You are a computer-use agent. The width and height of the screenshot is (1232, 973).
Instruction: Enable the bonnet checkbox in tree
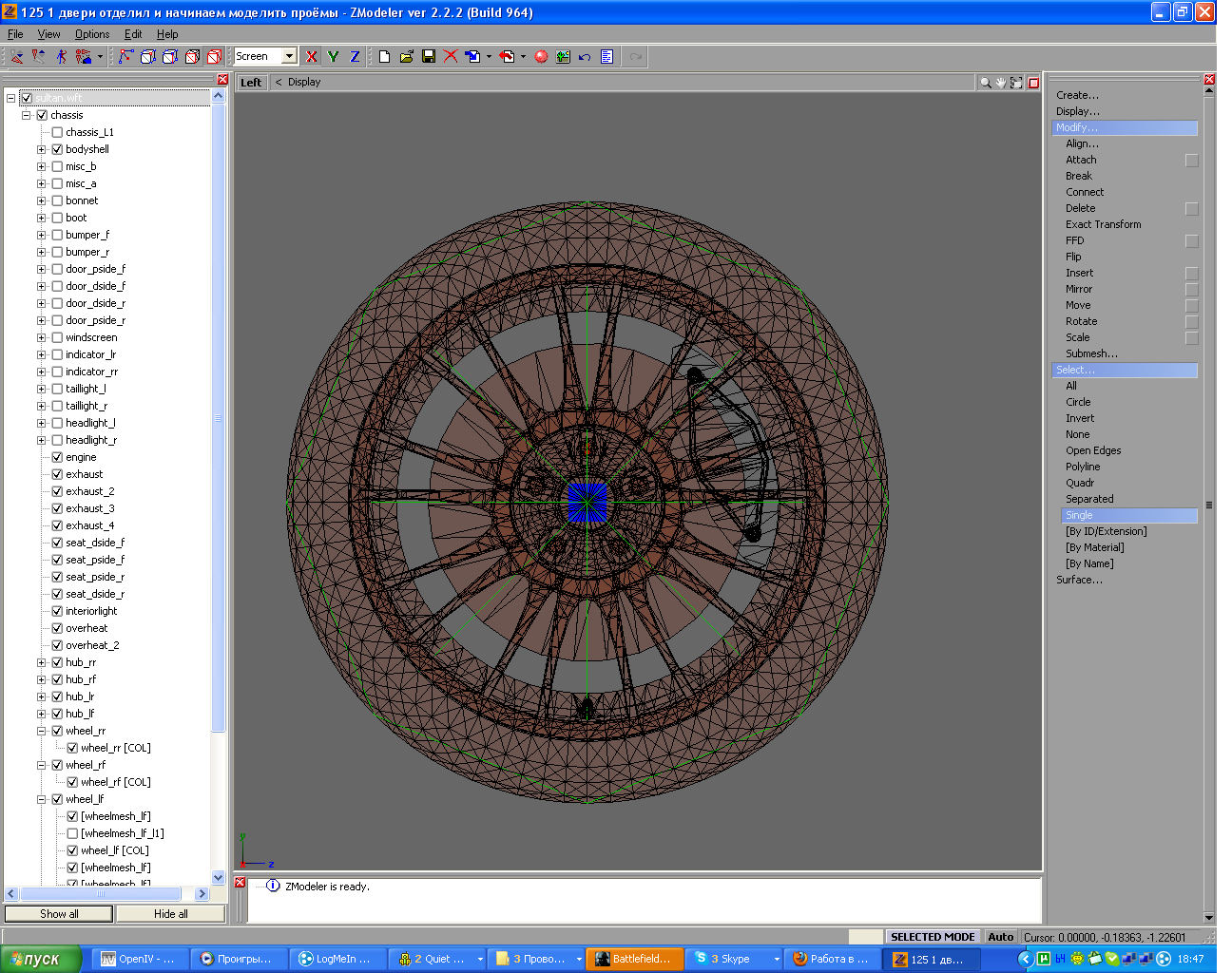57,200
